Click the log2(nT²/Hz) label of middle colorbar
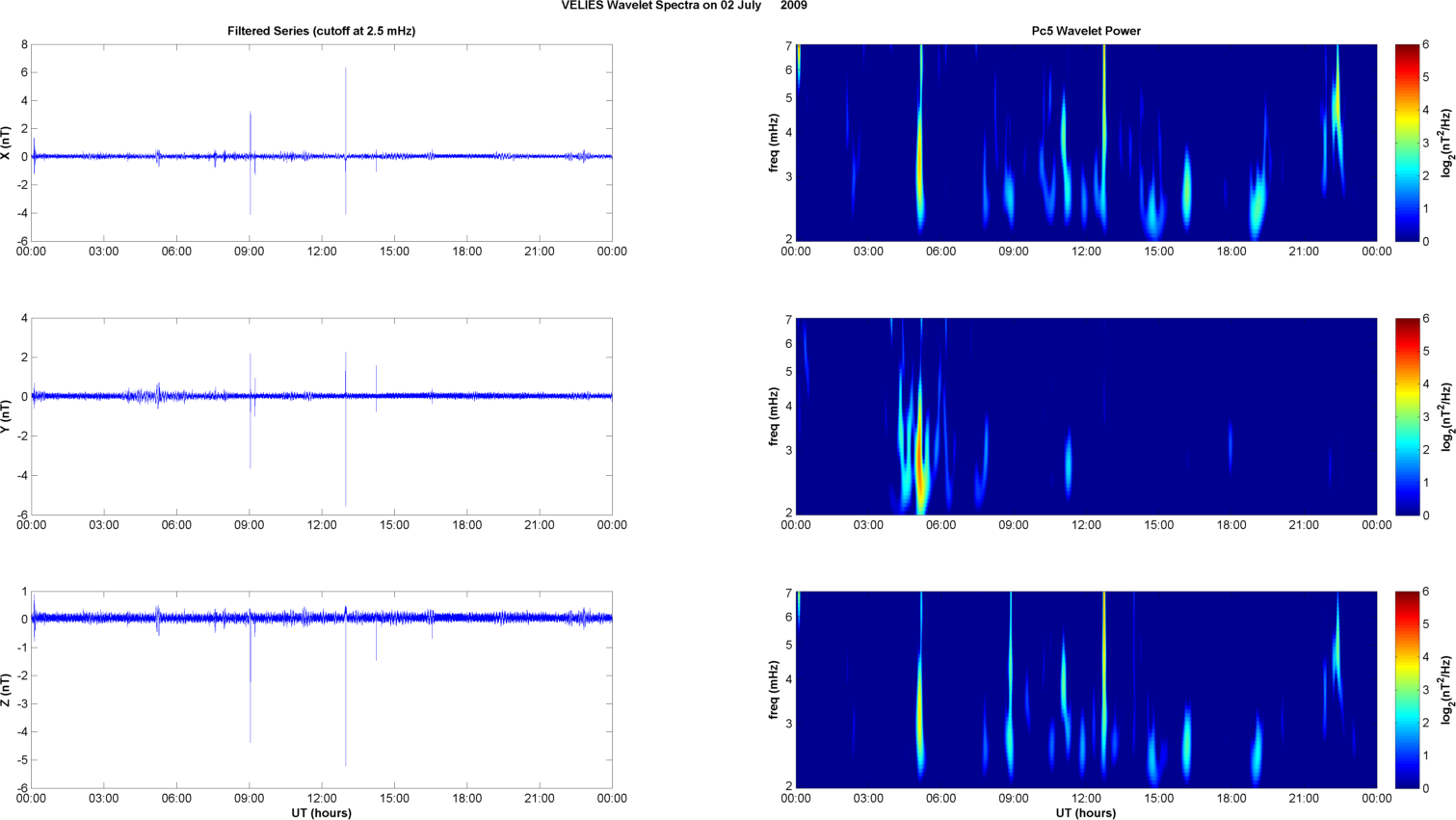 [1445, 416]
